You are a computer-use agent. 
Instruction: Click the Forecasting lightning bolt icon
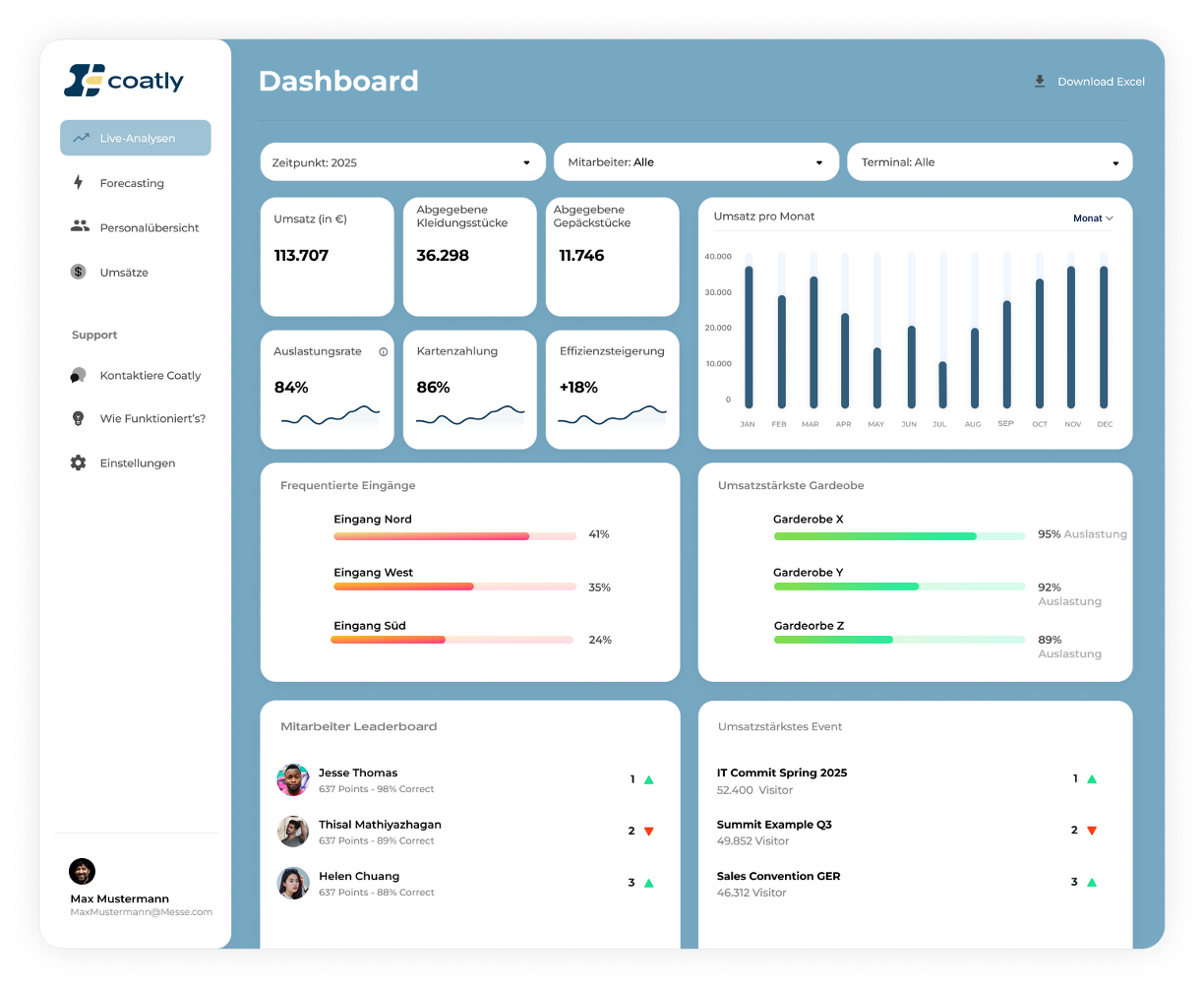pos(79,183)
